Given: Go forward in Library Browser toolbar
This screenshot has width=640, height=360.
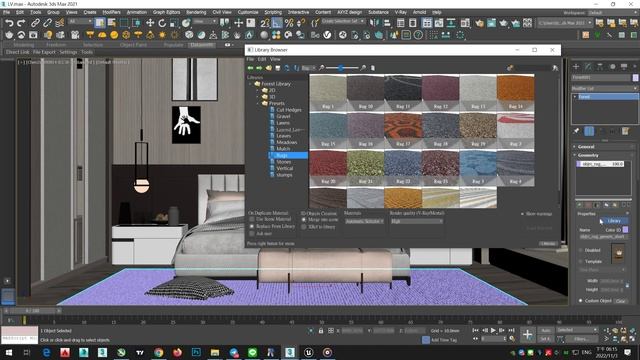Looking at the screenshot, I should (x=259, y=68).
